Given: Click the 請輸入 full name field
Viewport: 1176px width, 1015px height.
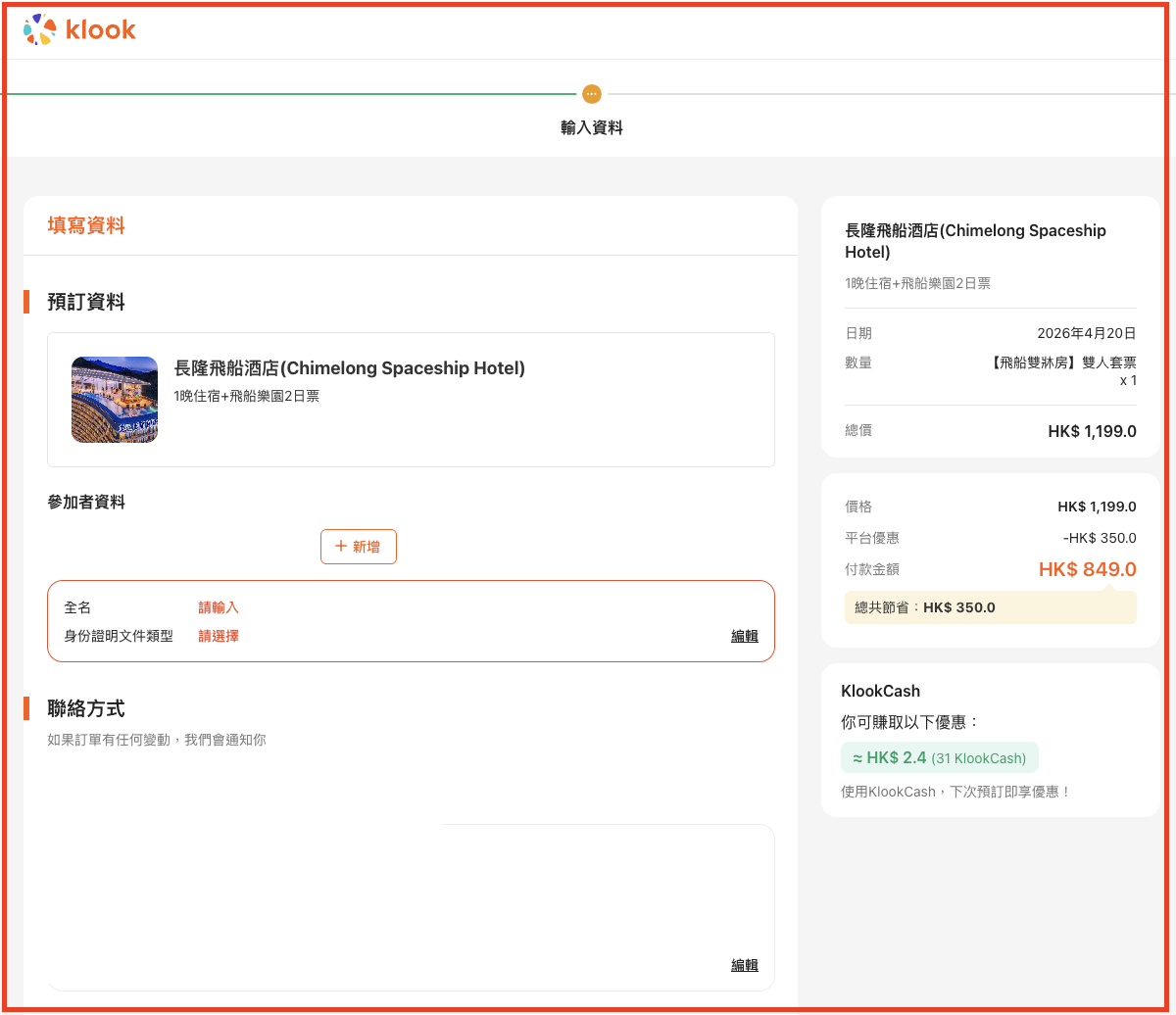Looking at the screenshot, I should pos(219,607).
